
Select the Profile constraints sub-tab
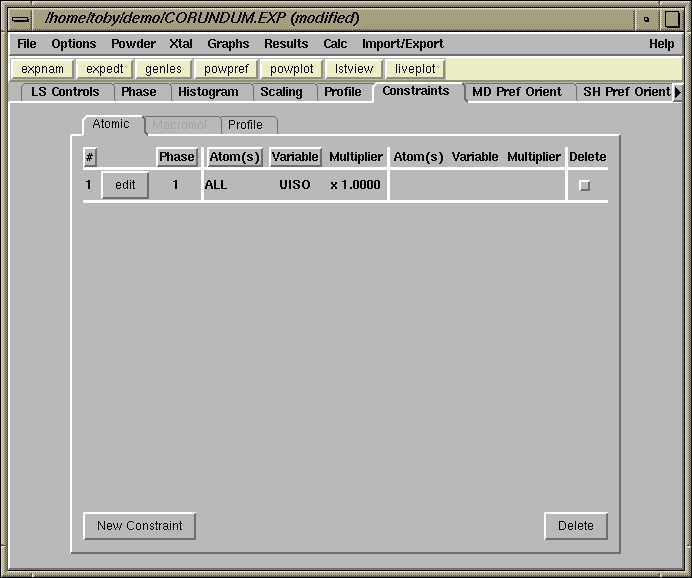pyautogui.click(x=245, y=125)
